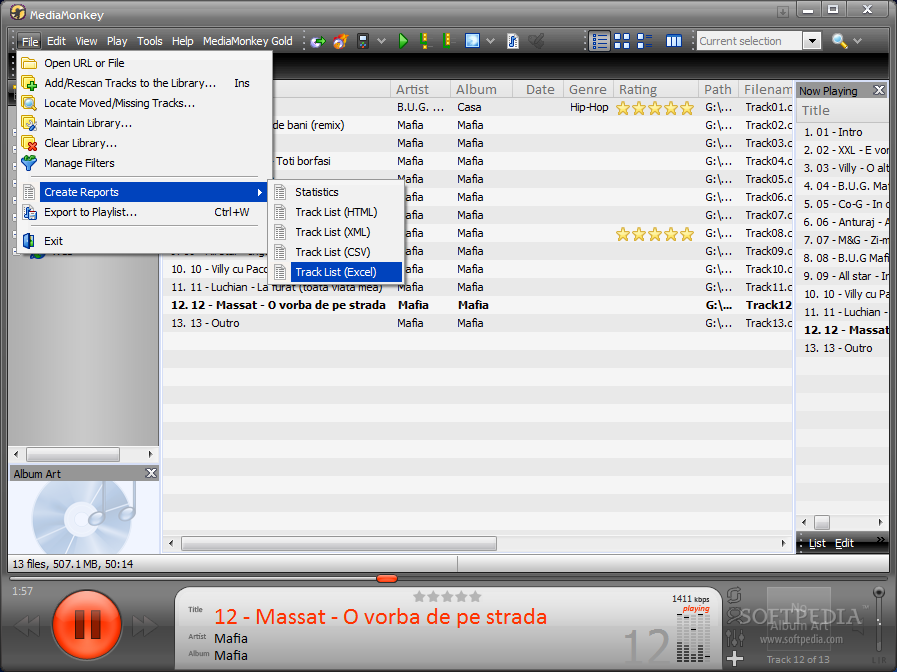Switch to album art grid view

click(x=622, y=41)
